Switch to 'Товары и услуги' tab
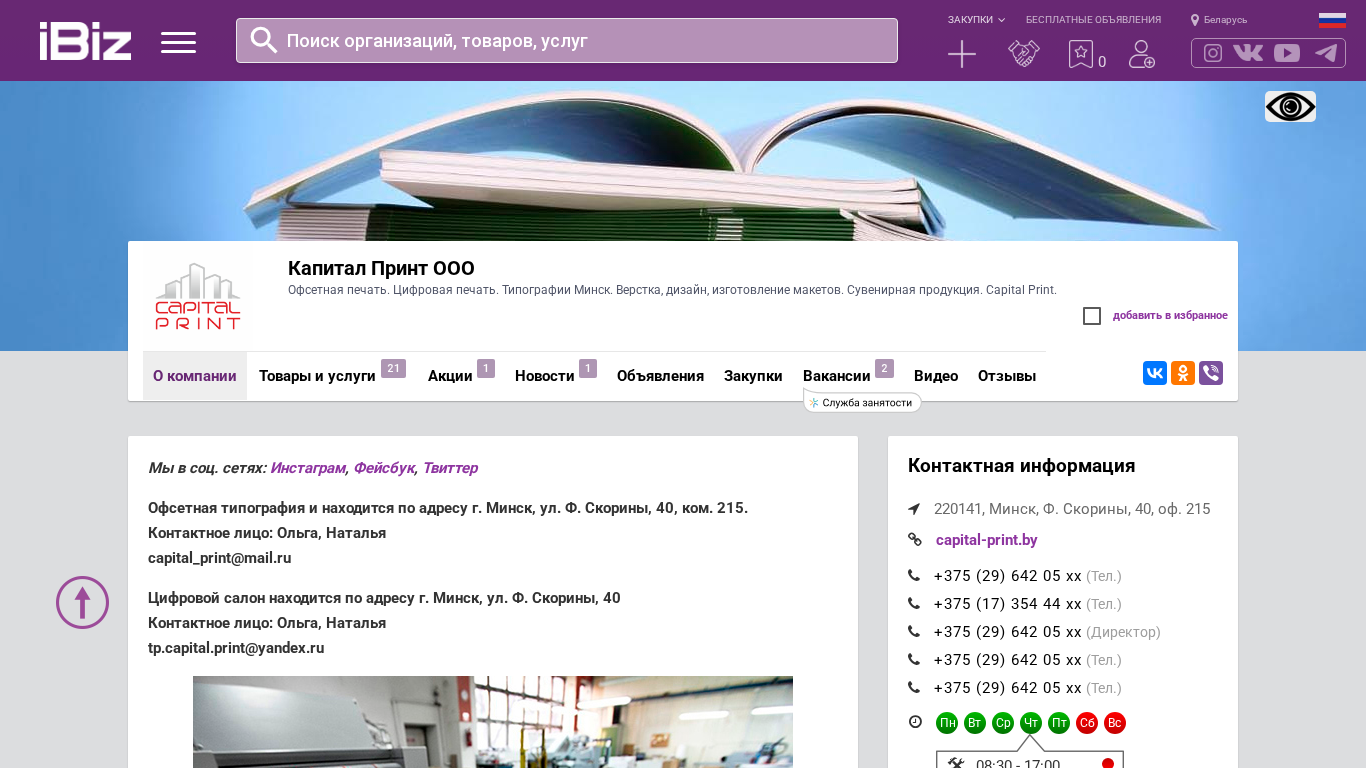This screenshot has width=1366, height=768. 317,376
